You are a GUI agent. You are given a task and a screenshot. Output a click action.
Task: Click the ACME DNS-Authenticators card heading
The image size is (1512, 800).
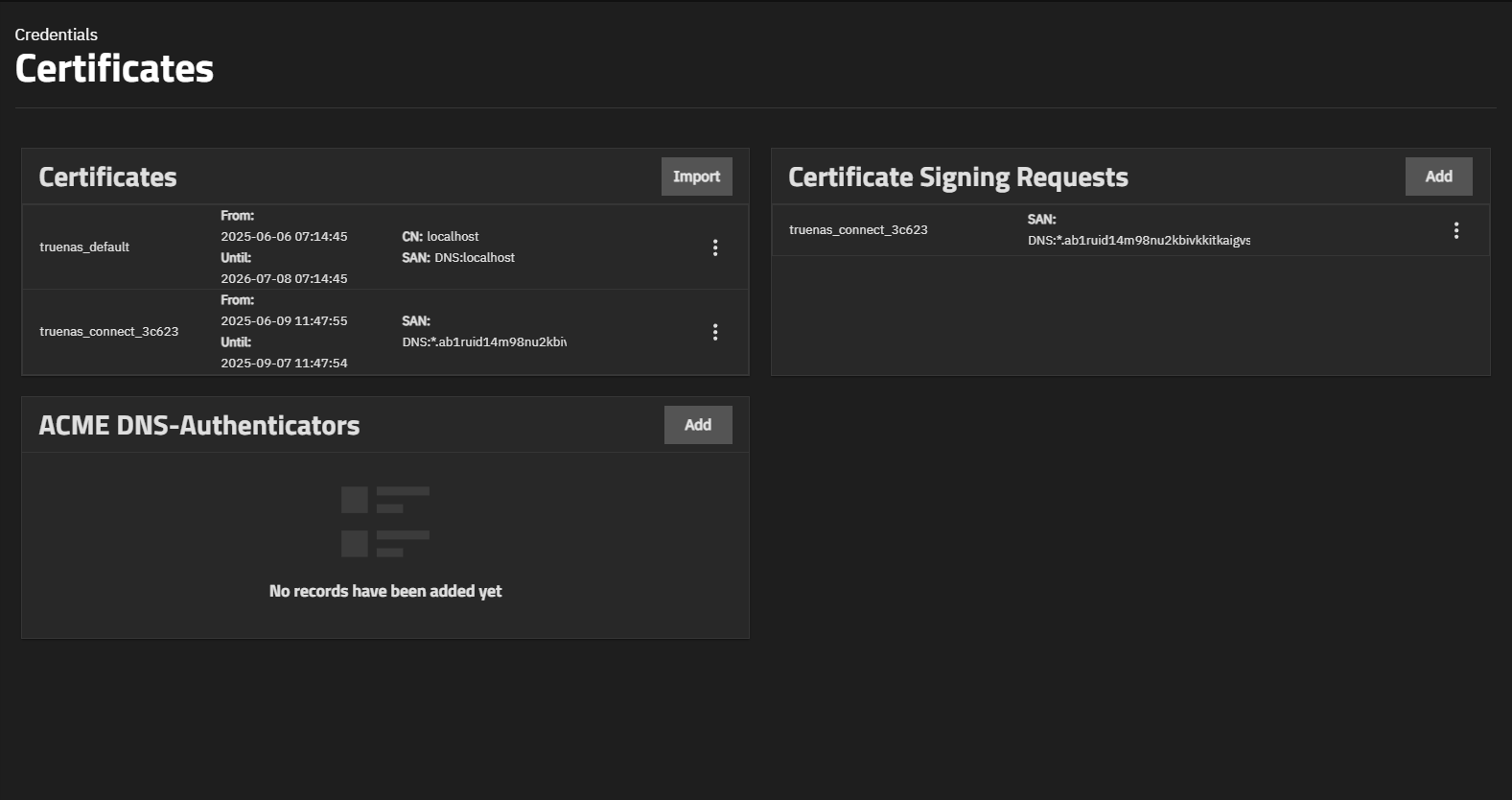(x=199, y=426)
